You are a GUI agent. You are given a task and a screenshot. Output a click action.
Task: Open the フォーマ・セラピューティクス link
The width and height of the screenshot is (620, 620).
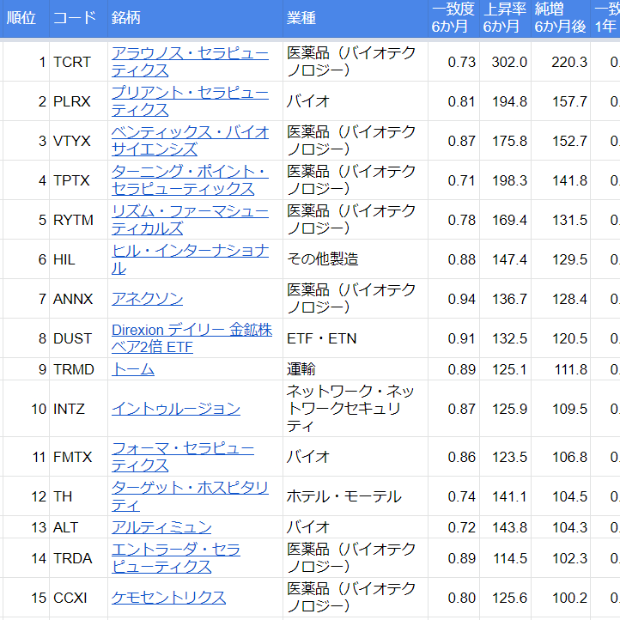click(183, 457)
